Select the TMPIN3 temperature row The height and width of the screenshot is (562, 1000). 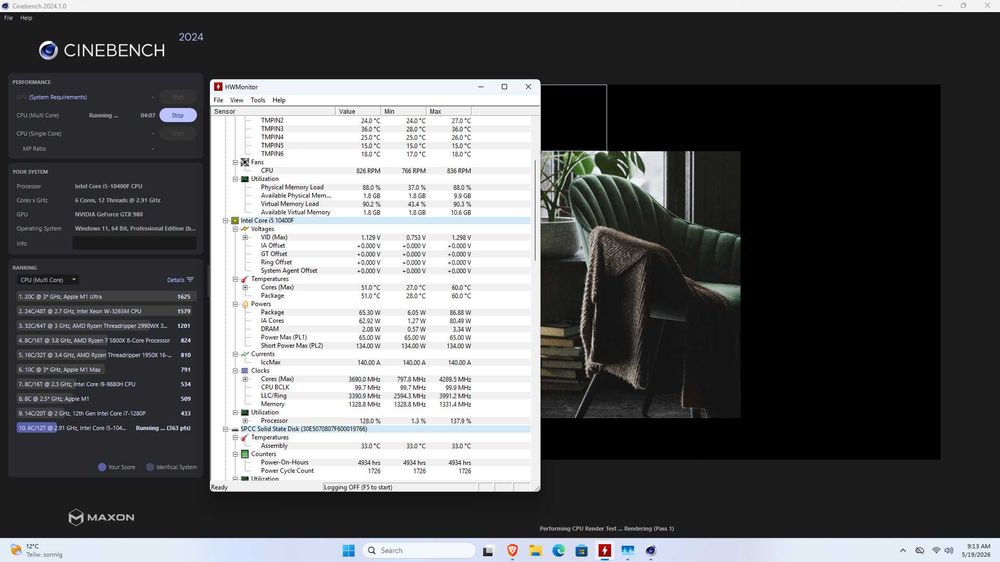point(371,128)
